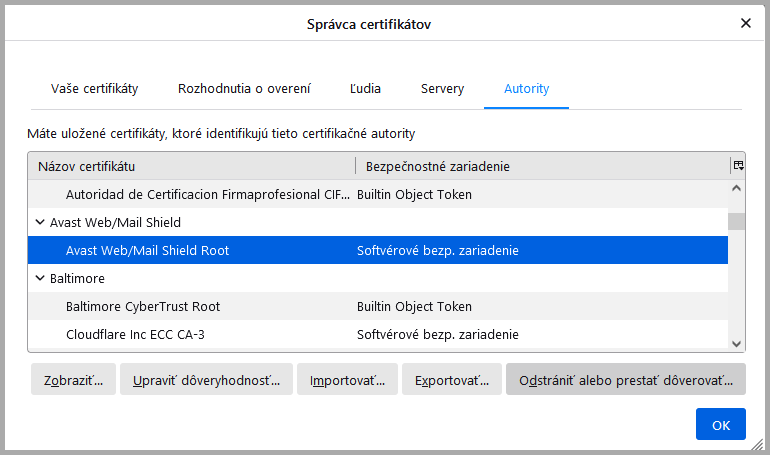This screenshot has height=455, width=770.
Task: Switch to the Ľudia tab
Action: pyautogui.click(x=365, y=89)
